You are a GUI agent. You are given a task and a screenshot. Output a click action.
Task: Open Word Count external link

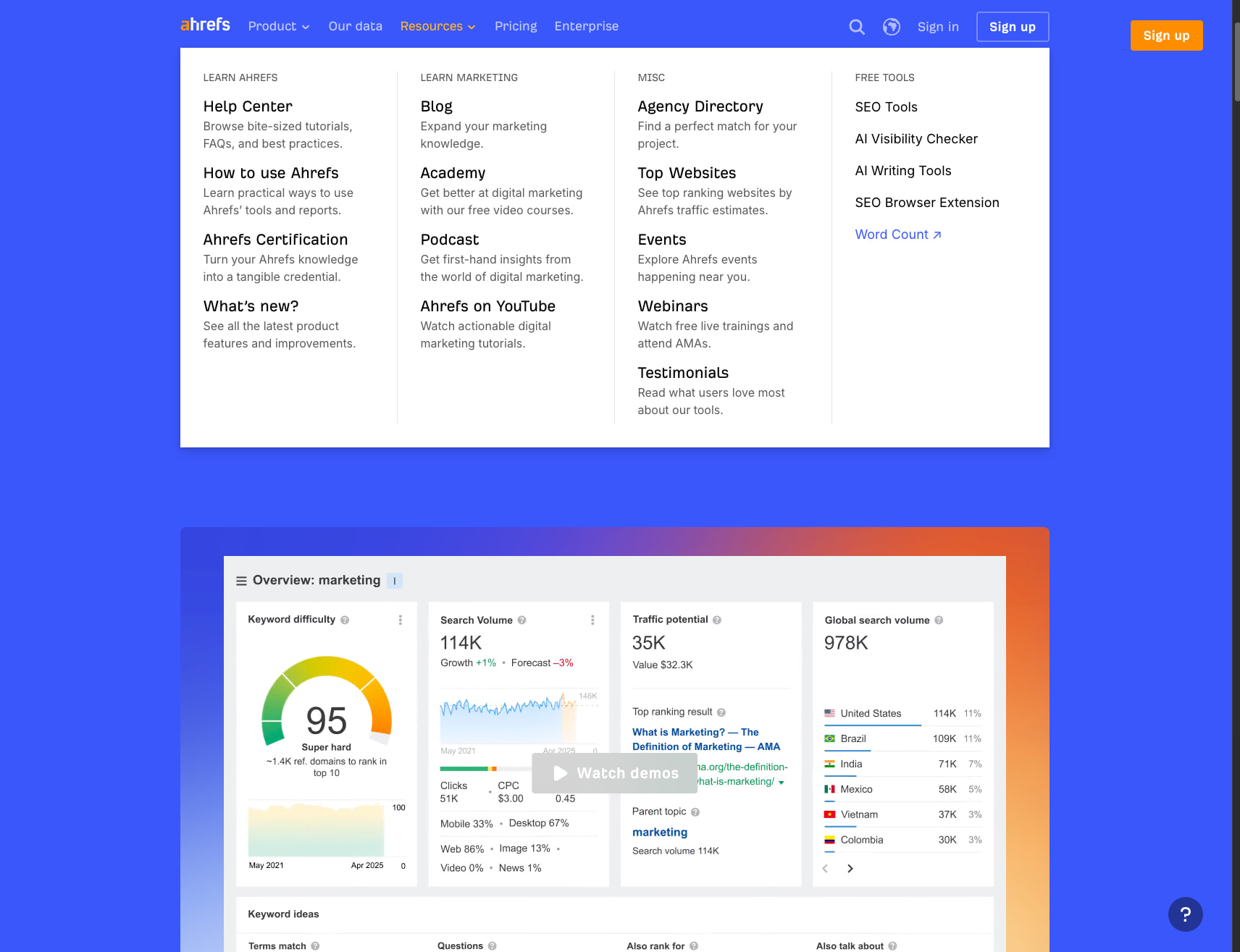pos(898,235)
